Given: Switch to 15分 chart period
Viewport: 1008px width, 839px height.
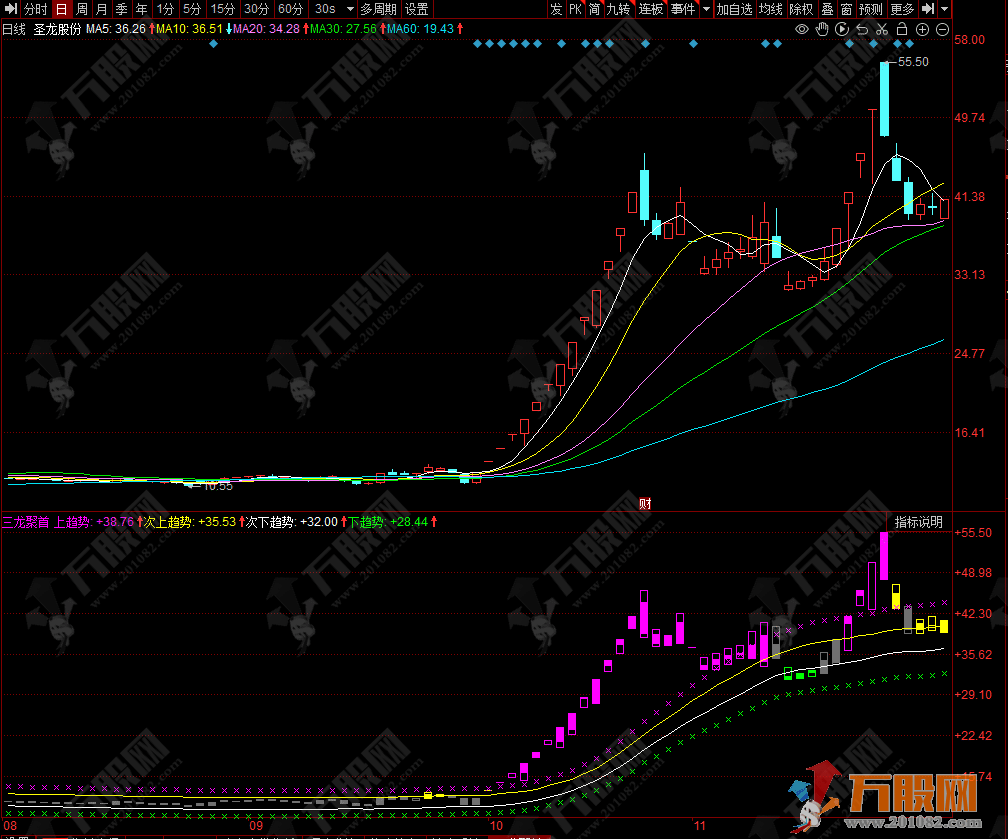Looking at the screenshot, I should [x=223, y=9].
